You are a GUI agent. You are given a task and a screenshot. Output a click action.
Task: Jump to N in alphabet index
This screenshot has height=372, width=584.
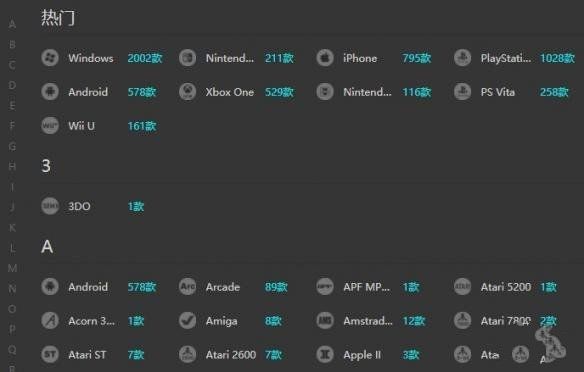click(x=12, y=289)
